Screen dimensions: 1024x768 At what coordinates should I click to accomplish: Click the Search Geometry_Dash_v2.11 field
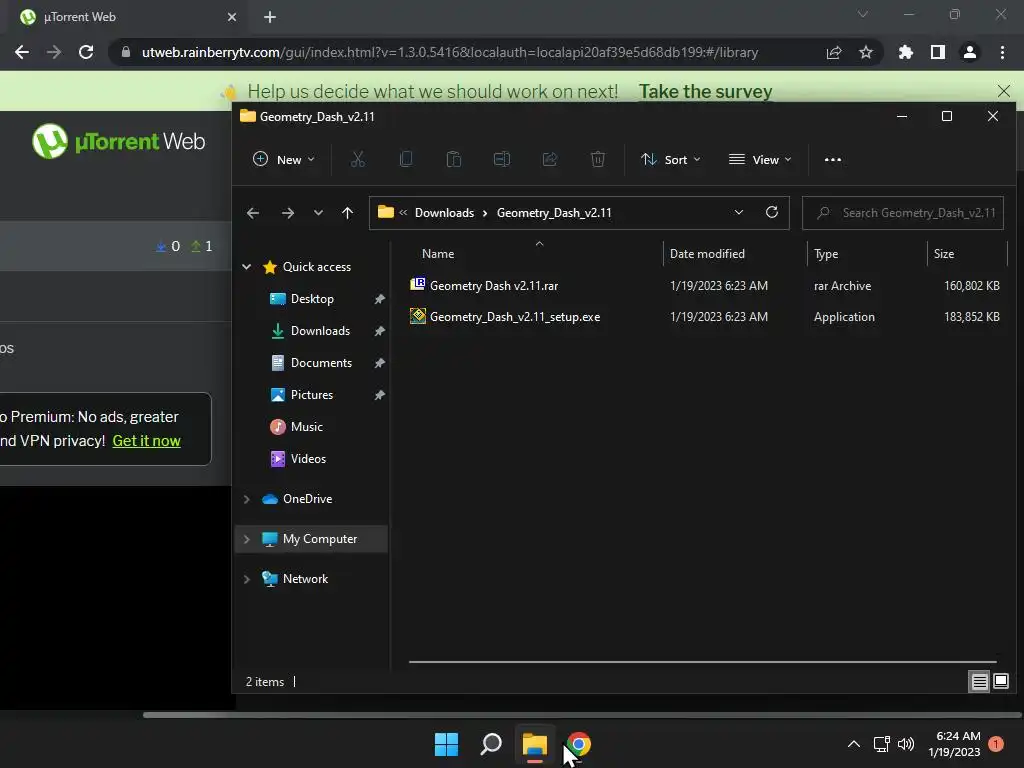[903, 213]
